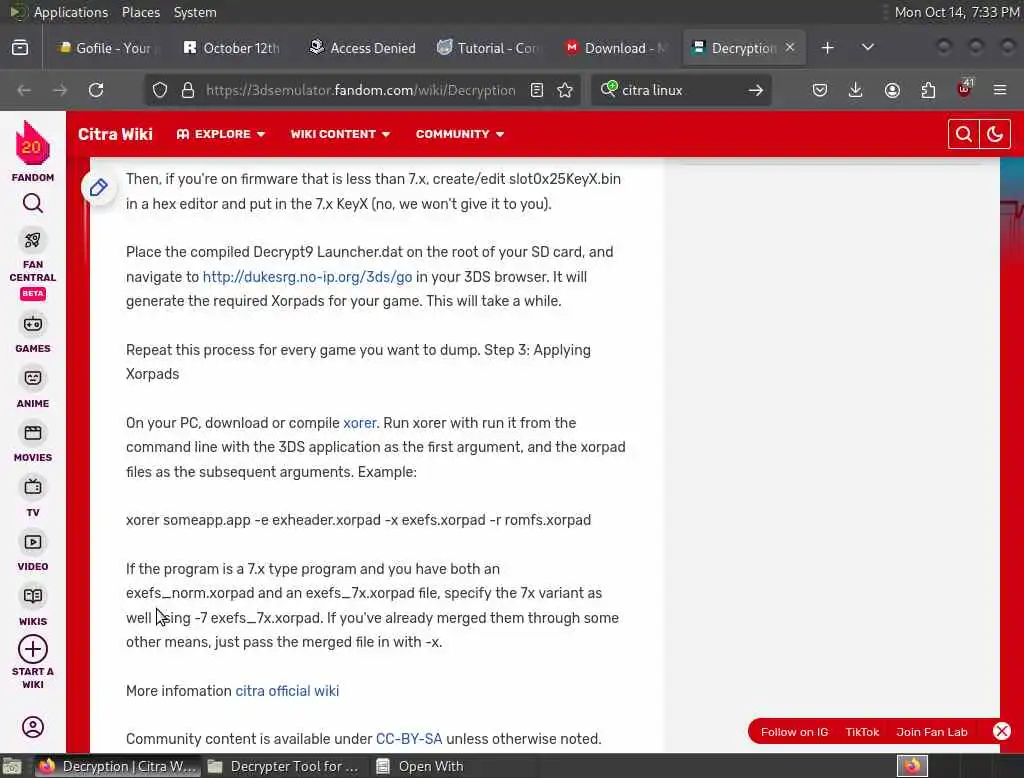Click the Citra Wiki title link
The width and height of the screenshot is (1024, 778).
(115, 134)
